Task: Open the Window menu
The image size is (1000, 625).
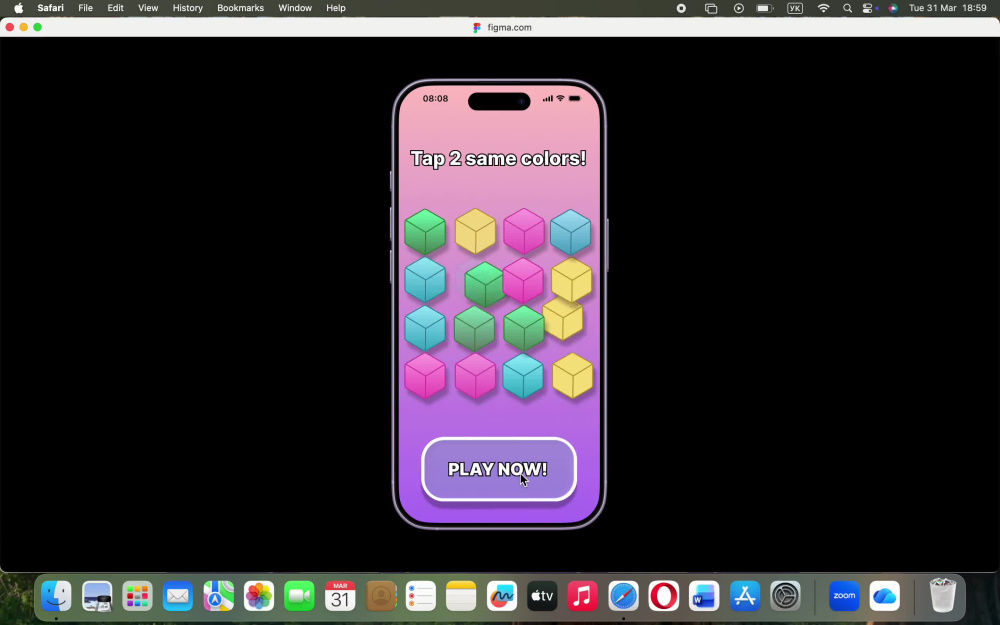Action: (295, 8)
